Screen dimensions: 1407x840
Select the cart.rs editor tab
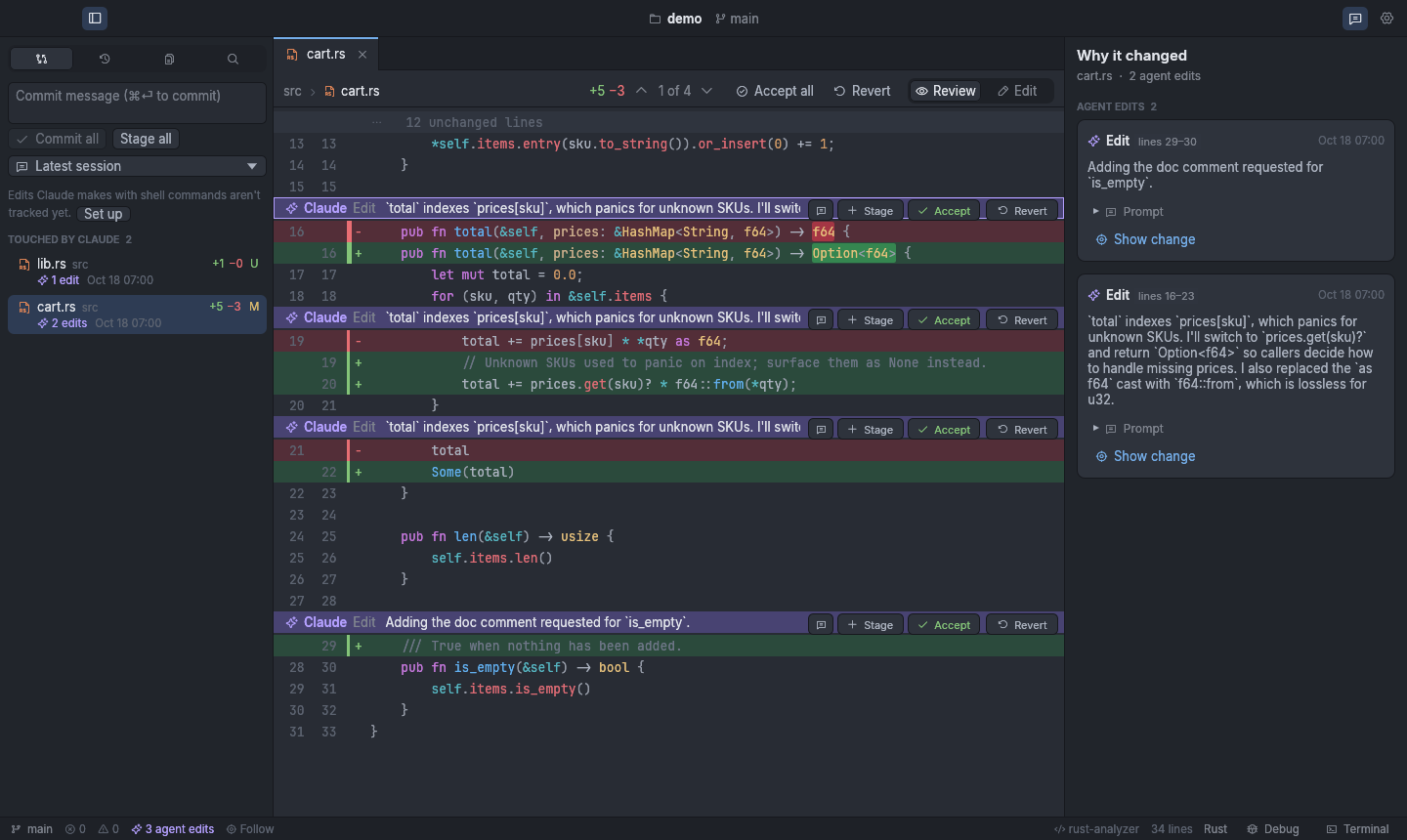pyautogui.click(x=325, y=55)
